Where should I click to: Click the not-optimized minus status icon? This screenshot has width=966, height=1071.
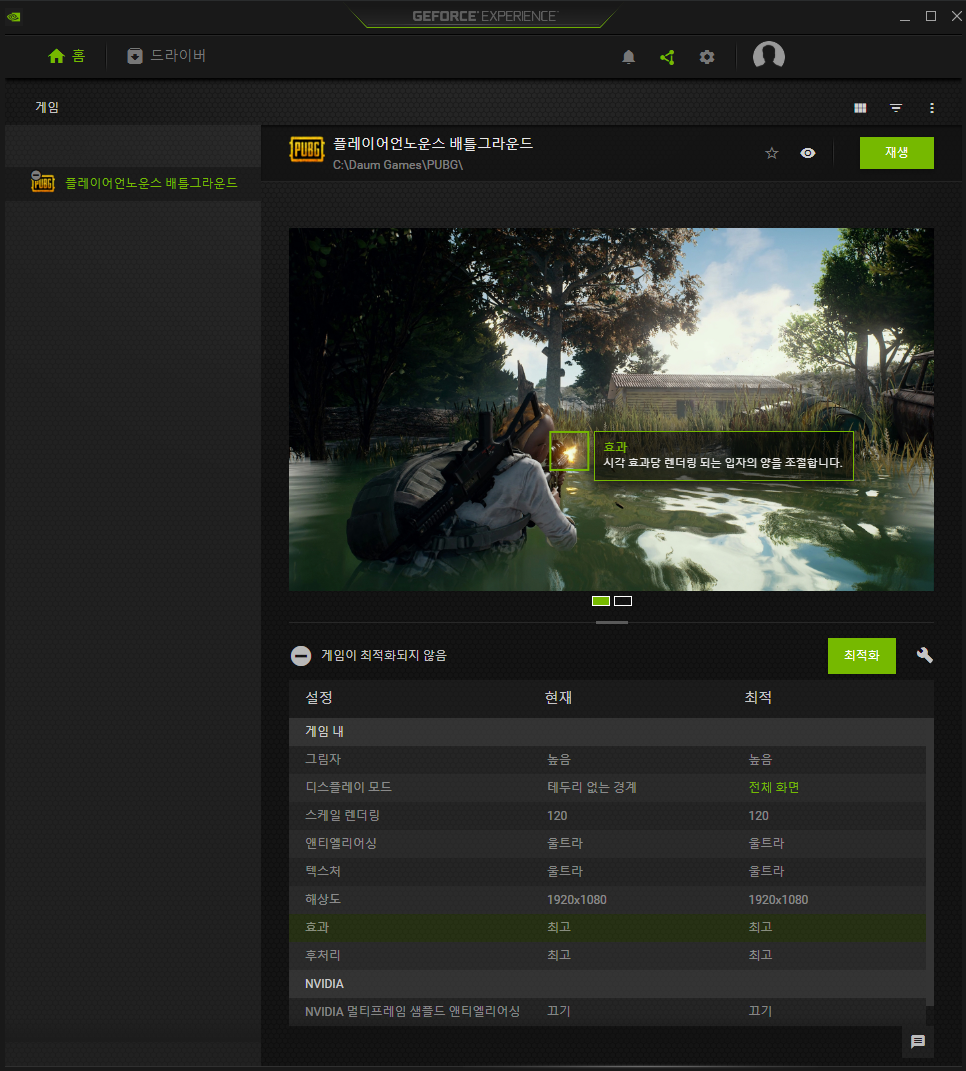tap(301, 656)
